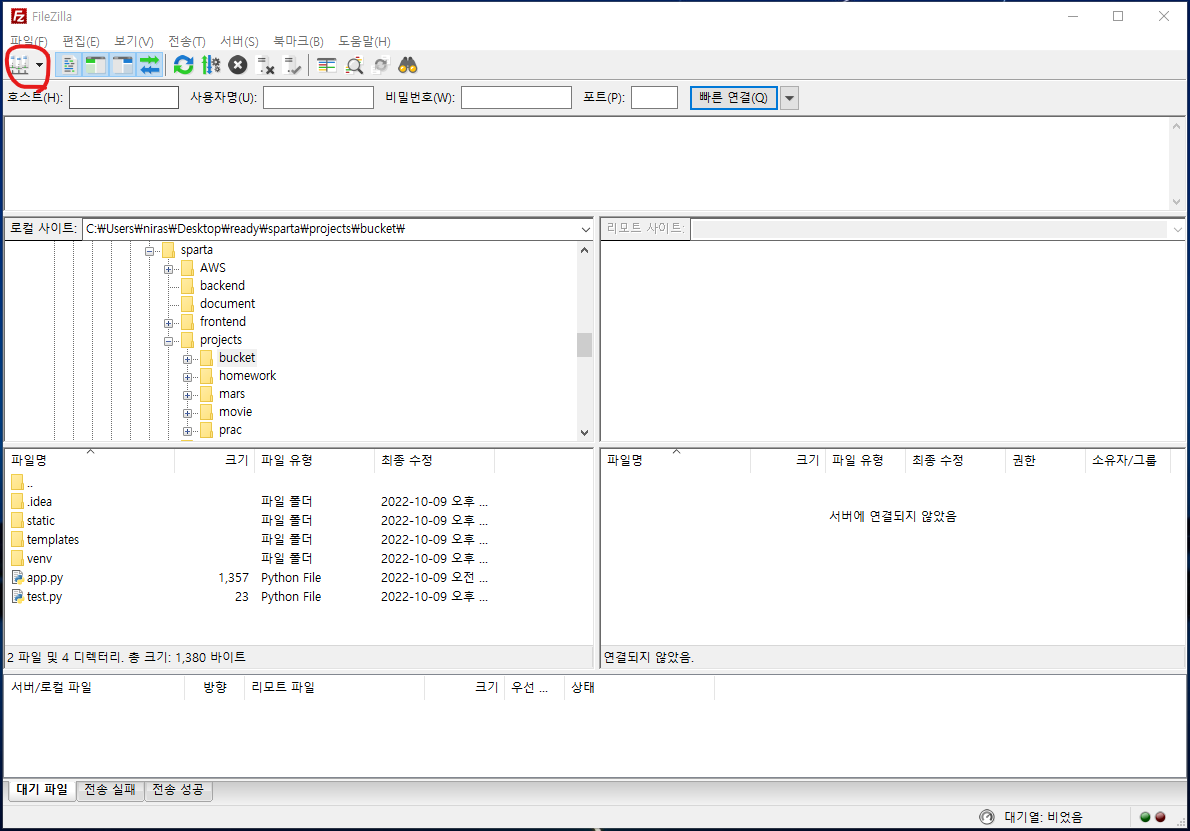
Task: Open the 서버(S) menu
Action: coord(239,41)
